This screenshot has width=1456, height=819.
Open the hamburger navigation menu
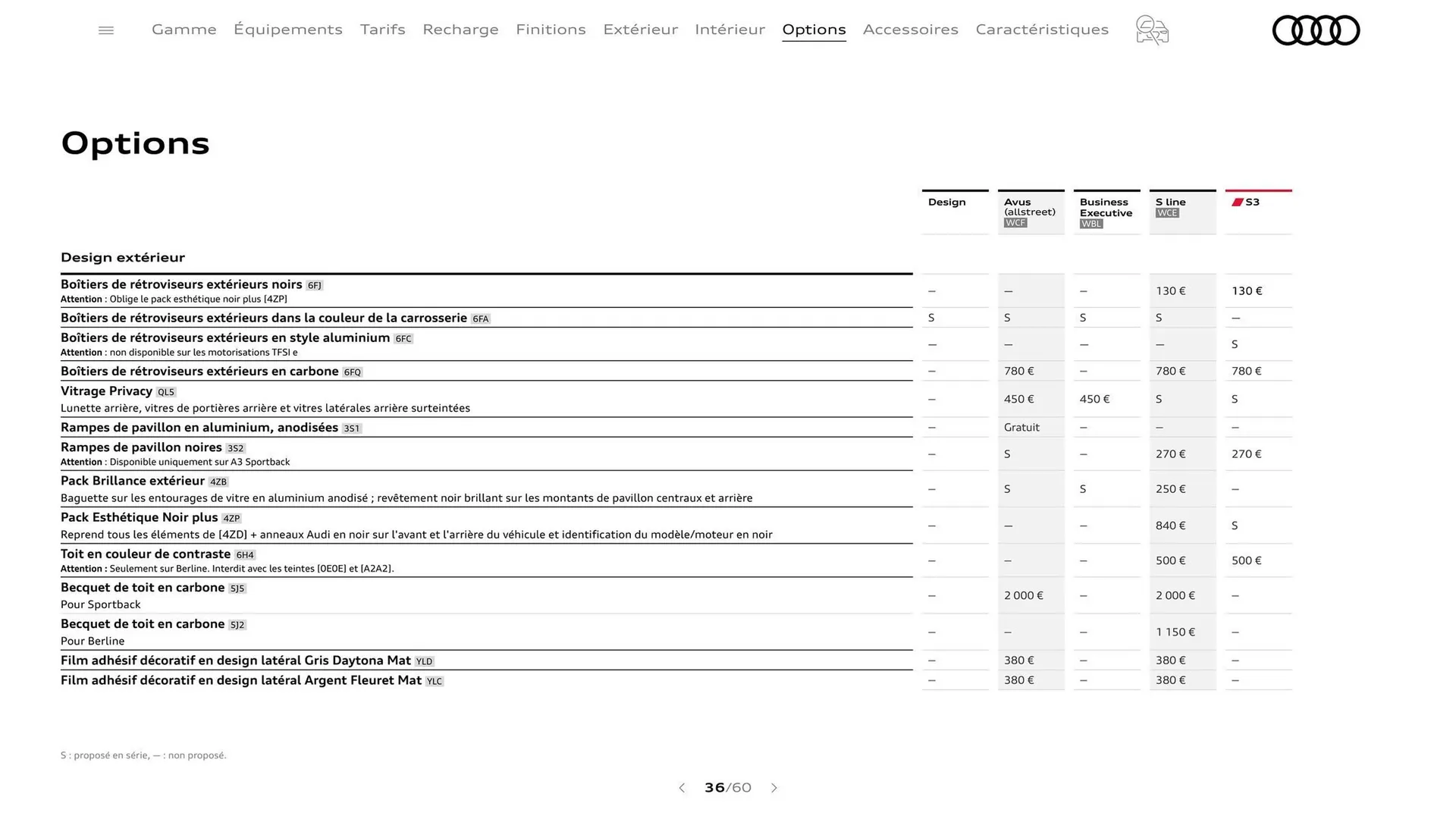coord(105,30)
